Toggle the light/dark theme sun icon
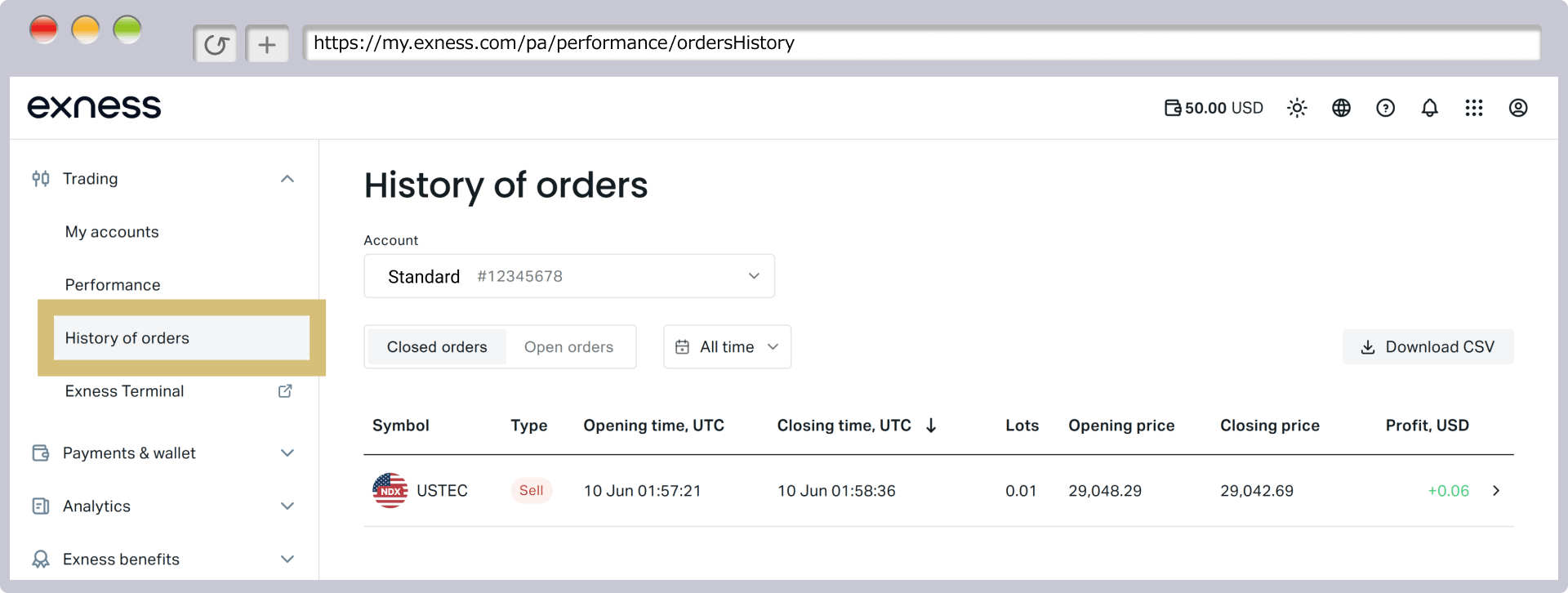The height and width of the screenshot is (593, 1568). pyautogui.click(x=1297, y=108)
